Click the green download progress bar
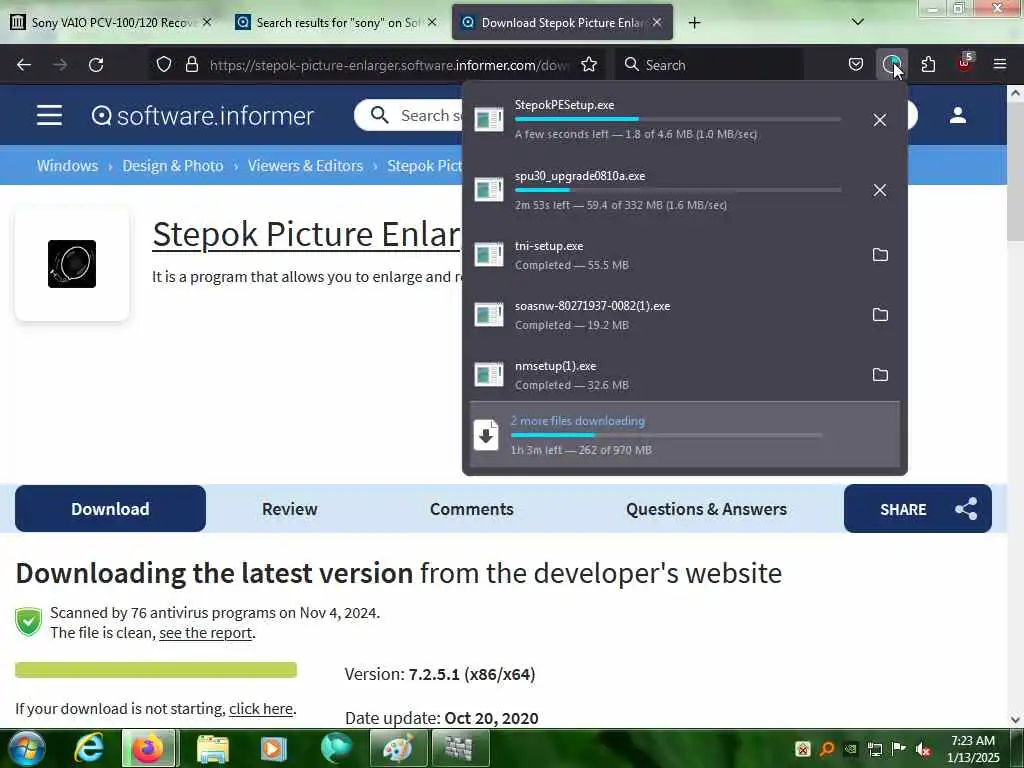This screenshot has height=768, width=1024. tap(156, 669)
